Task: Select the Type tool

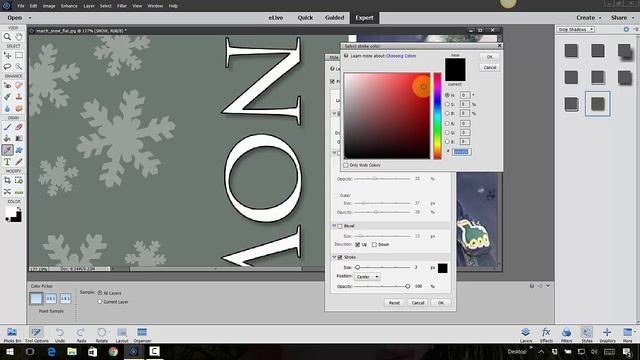Action: click(7, 162)
